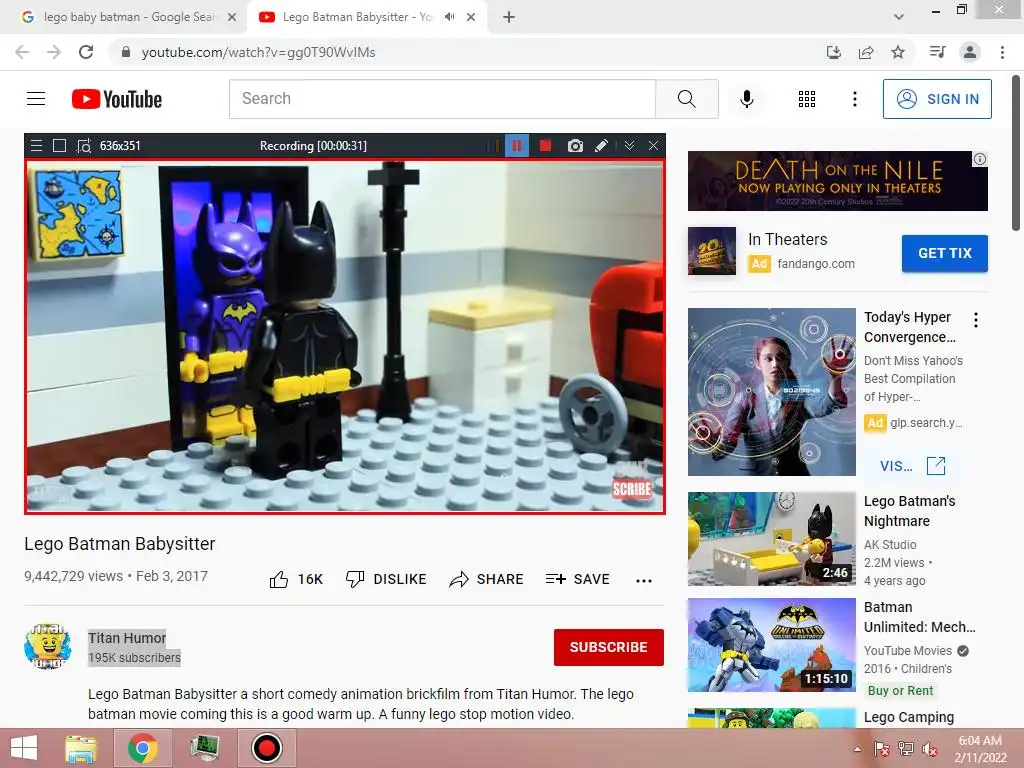This screenshot has width=1024, height=768.
Task: Share this page icon in address bar
Action: pos(866,52)
